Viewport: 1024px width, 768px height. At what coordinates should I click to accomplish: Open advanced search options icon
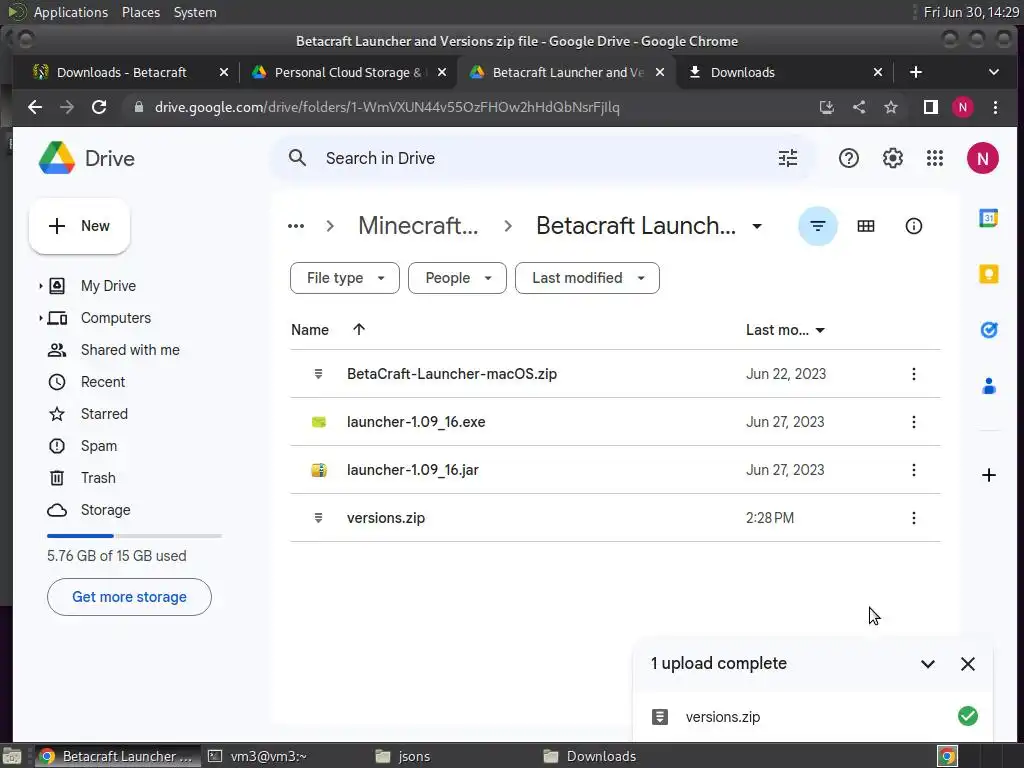(788, 158)
